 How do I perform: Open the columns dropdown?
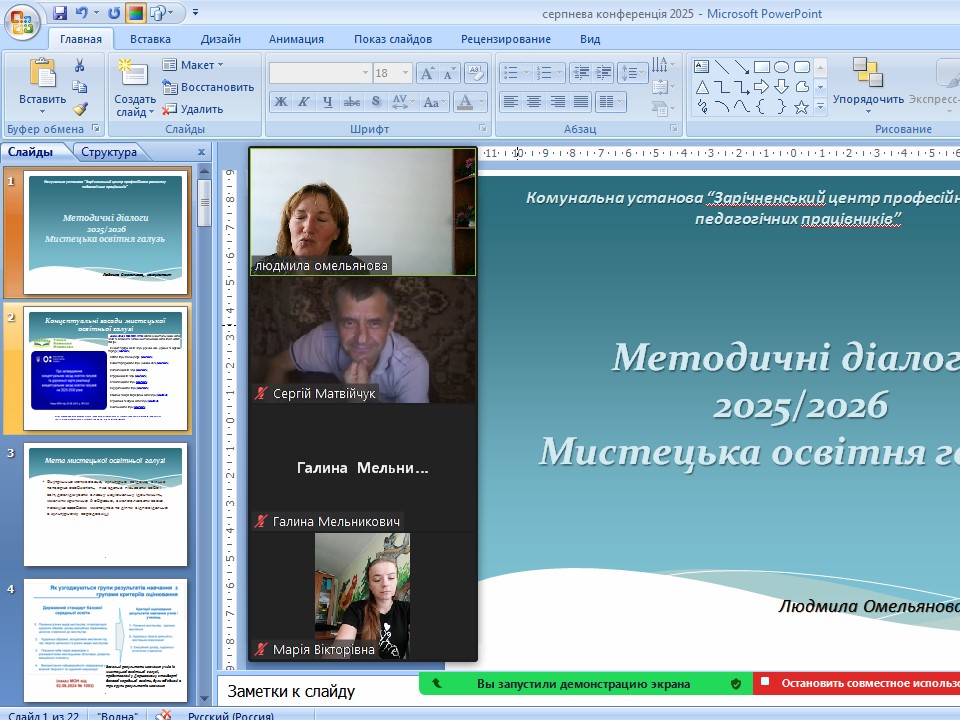610,102
